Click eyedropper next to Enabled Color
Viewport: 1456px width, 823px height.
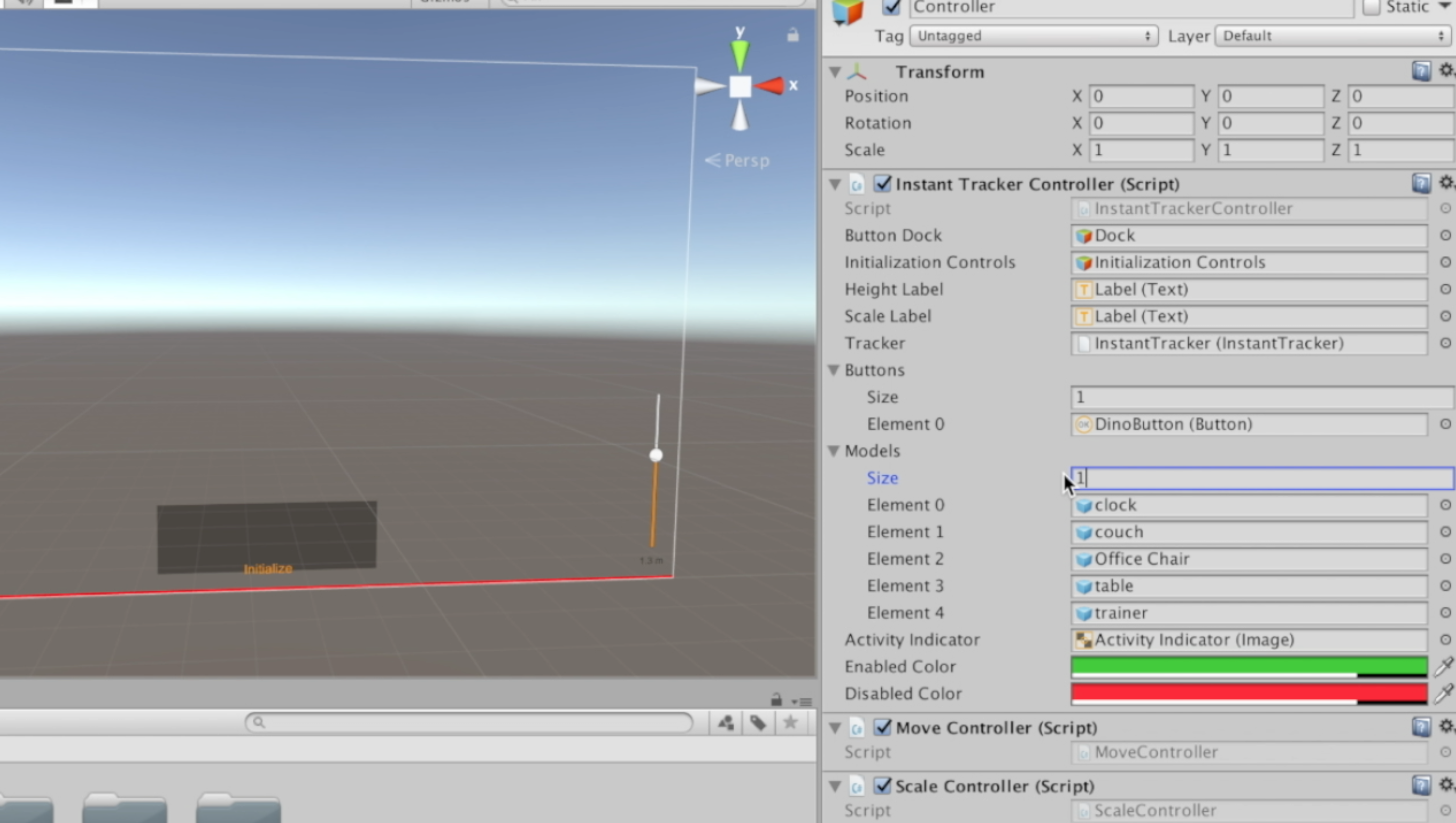(x=1444, y=666)
